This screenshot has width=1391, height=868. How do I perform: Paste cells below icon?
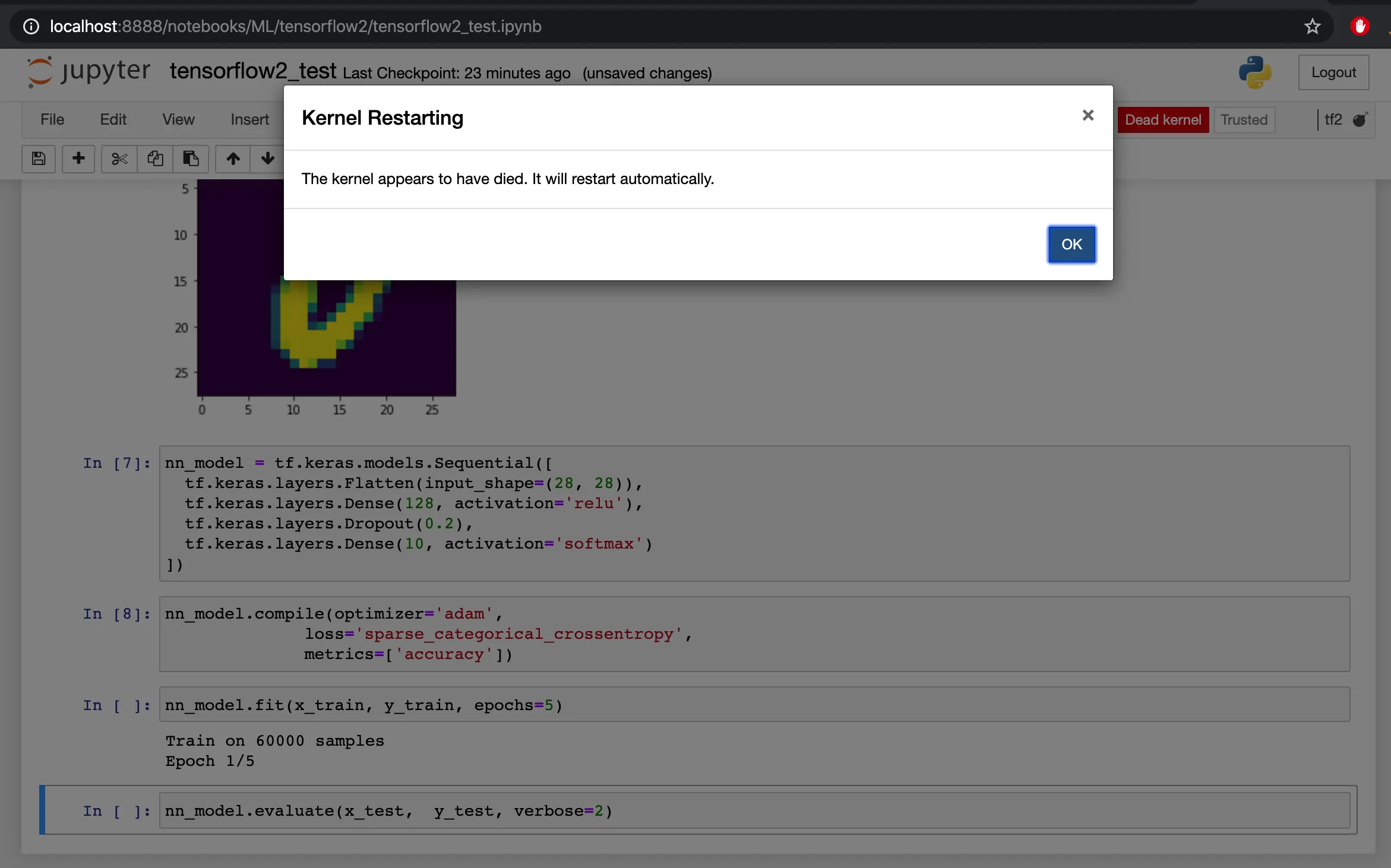coord(191,159)
